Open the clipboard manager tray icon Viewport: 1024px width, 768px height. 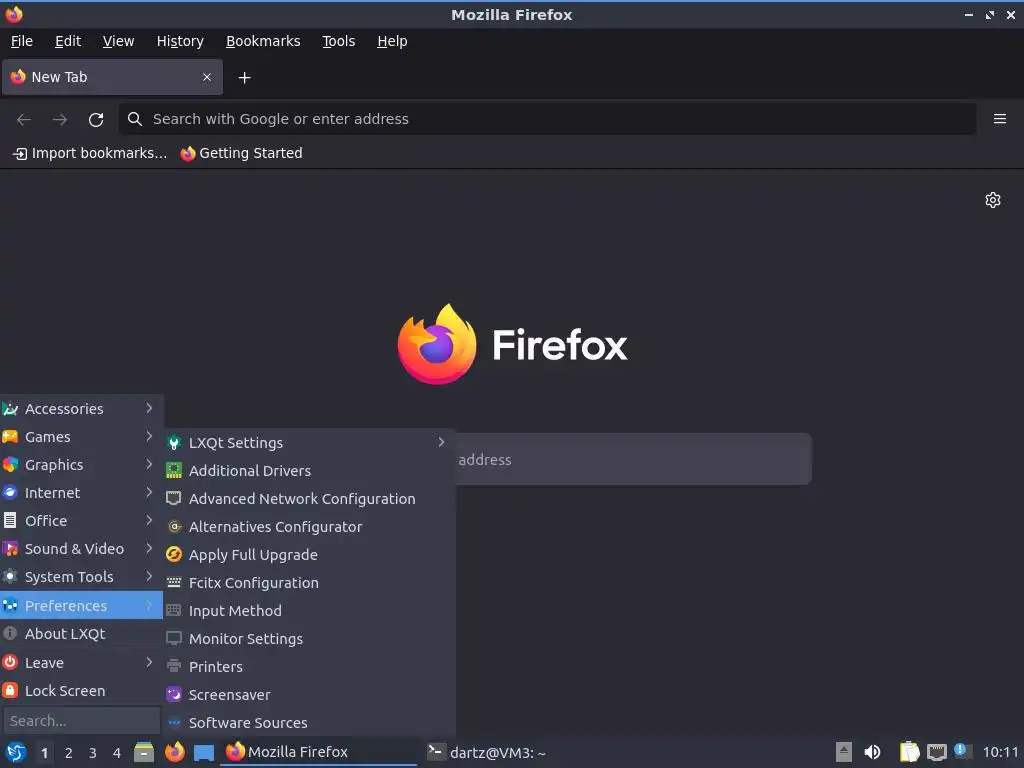[x=908, y=752]
